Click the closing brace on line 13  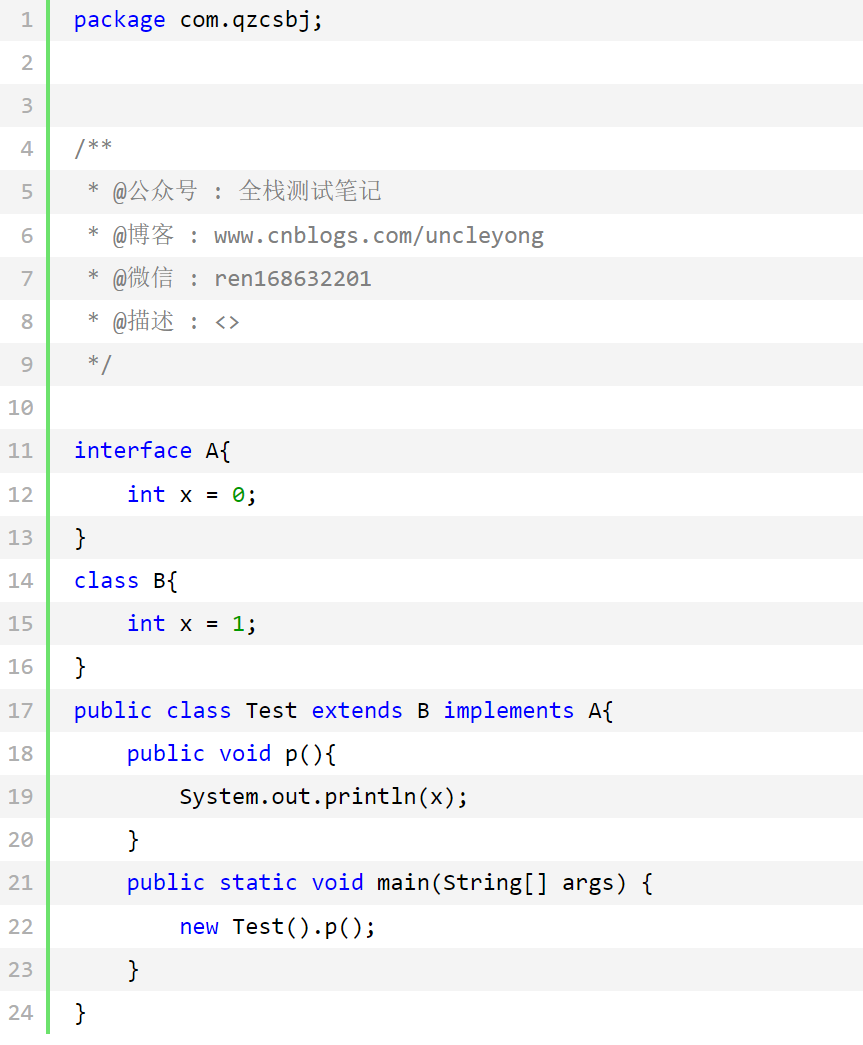coord(80,538)
